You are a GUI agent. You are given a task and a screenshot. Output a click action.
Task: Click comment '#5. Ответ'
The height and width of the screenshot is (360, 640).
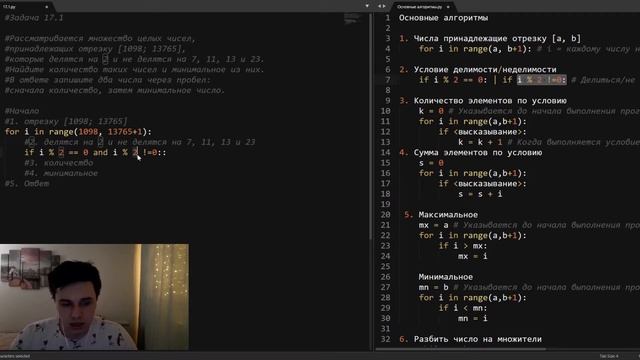(x=27, y=184)
